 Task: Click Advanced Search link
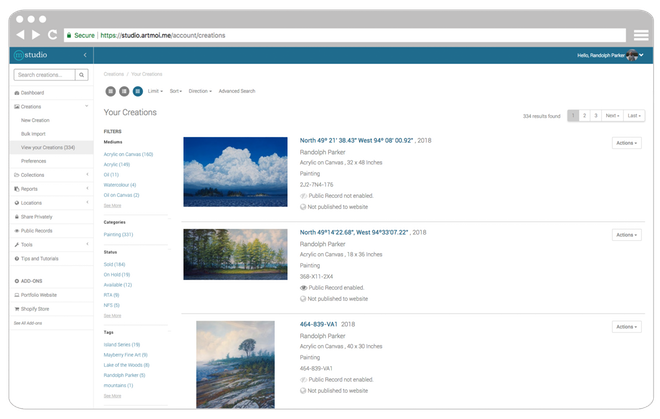[237, 91]
